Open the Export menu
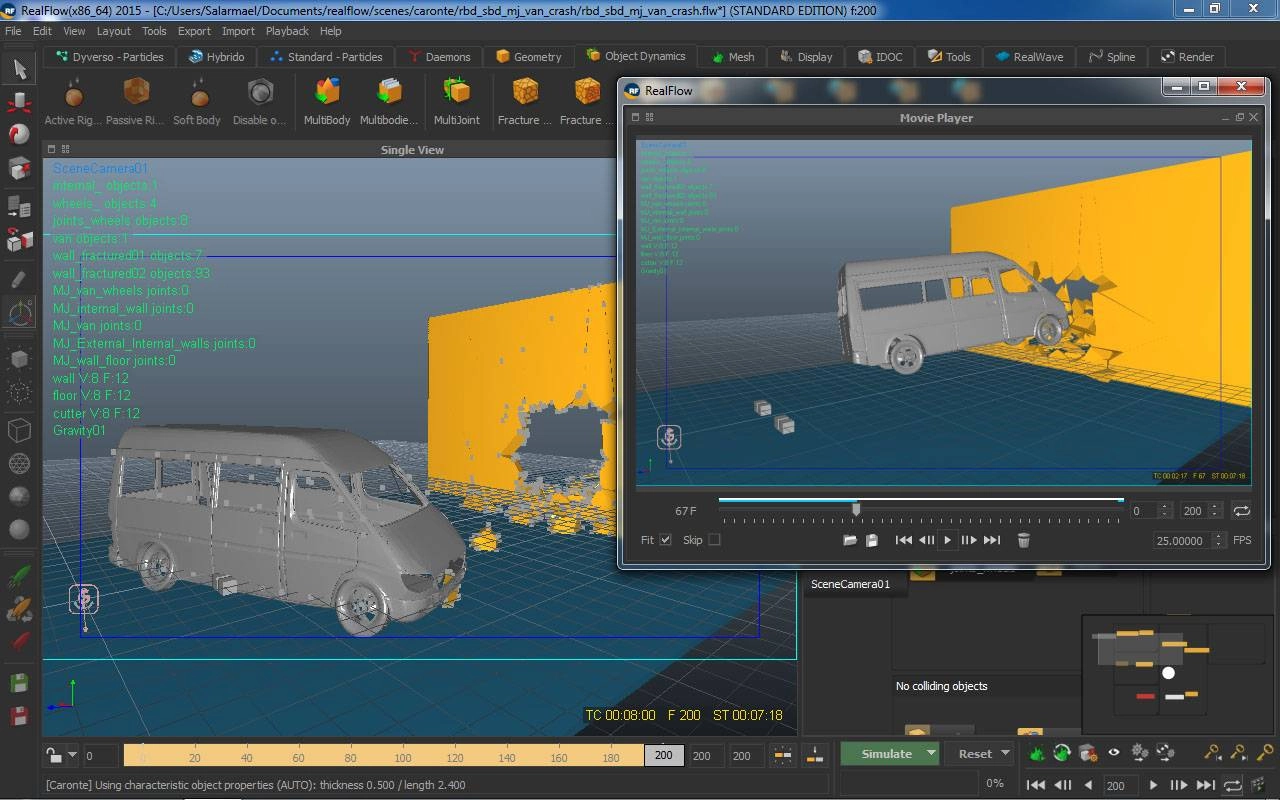Screen dimensions: 1280x800 [194, 31]
